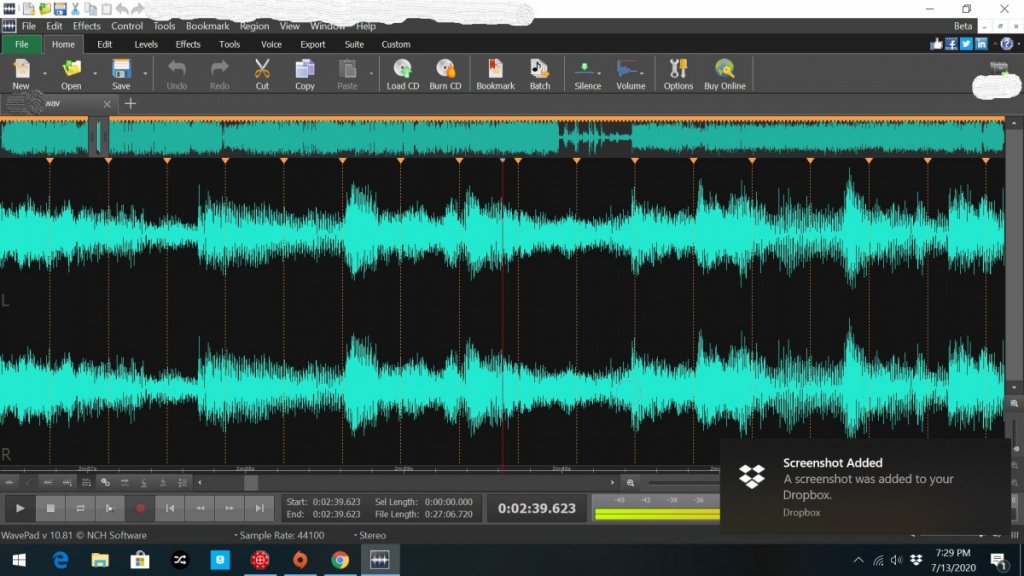1024x576 pixels.
Task: Expand the Silence dropdown arrow
Action: pos(600,72)
